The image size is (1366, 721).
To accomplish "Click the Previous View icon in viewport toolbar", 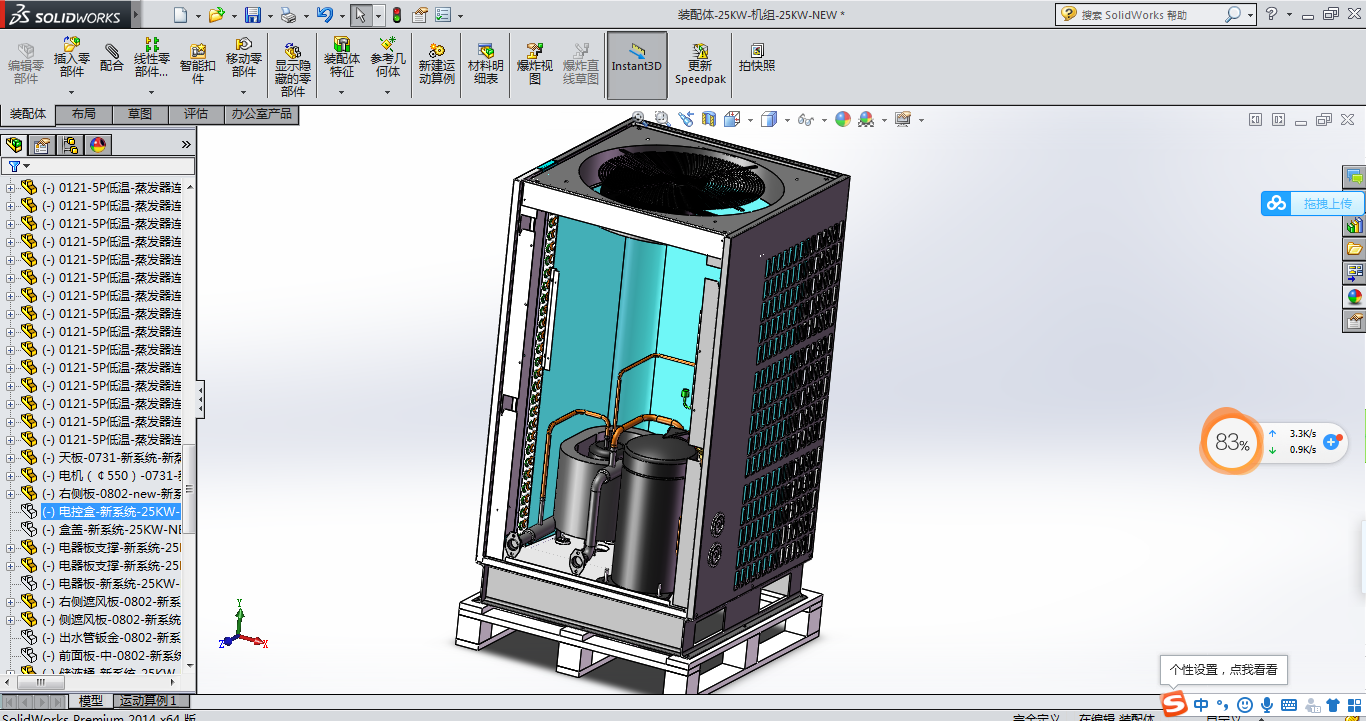I will (x=686, y=119).
